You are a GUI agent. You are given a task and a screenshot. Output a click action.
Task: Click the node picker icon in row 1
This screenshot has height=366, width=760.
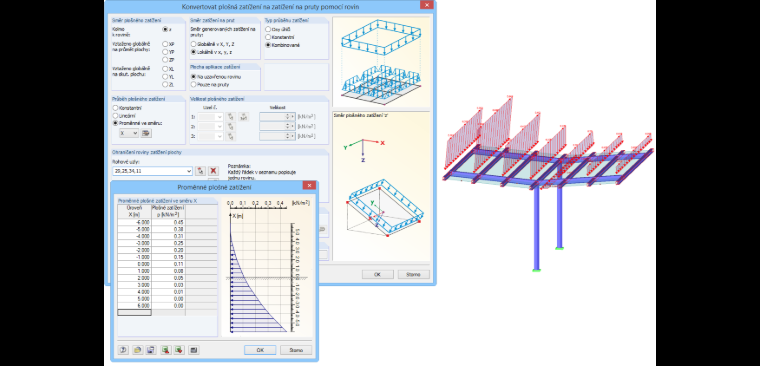point(231,117)
